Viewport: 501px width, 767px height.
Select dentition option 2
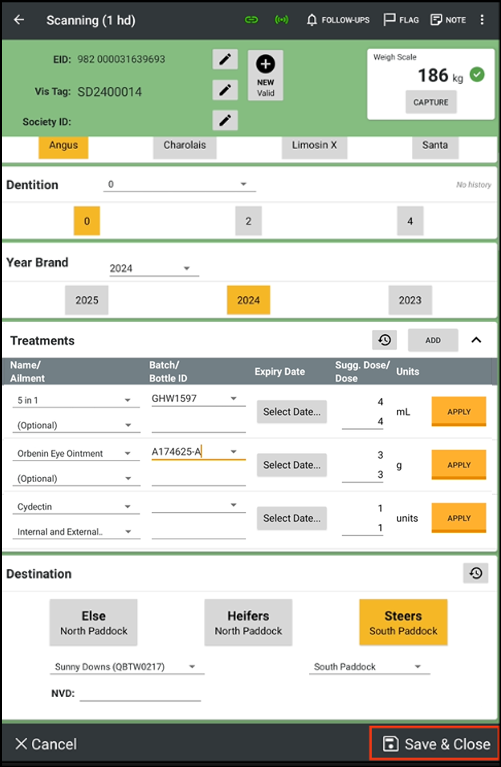(249, 221)
